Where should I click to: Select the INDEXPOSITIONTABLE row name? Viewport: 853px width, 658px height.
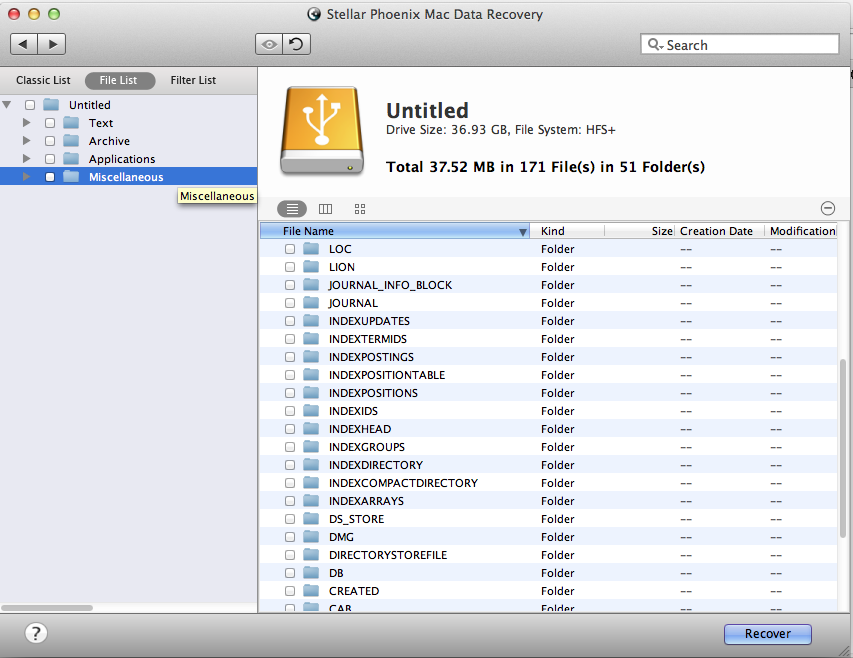387,375
